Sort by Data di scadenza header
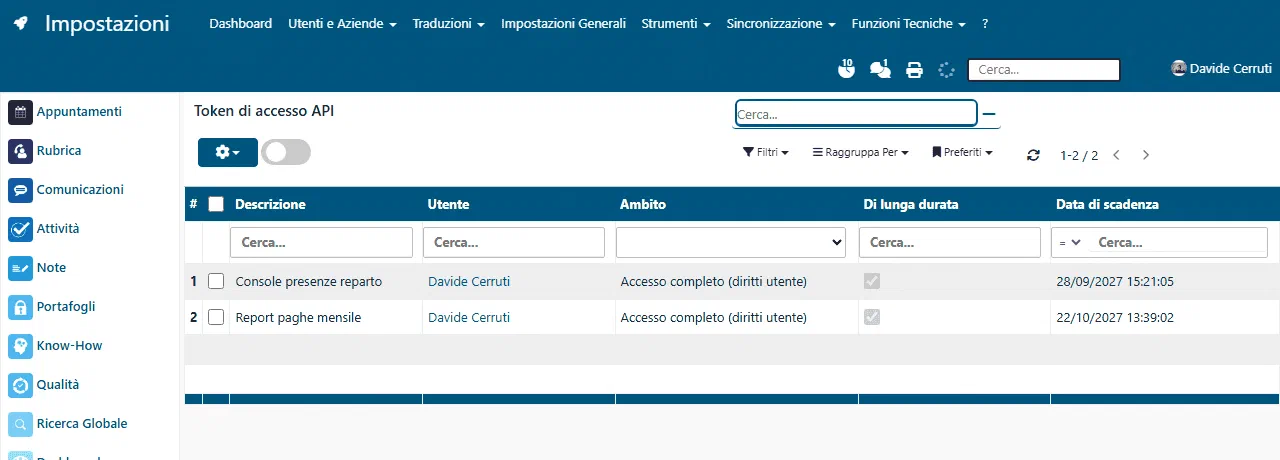1280x460 pixels. click(1107, 204)
